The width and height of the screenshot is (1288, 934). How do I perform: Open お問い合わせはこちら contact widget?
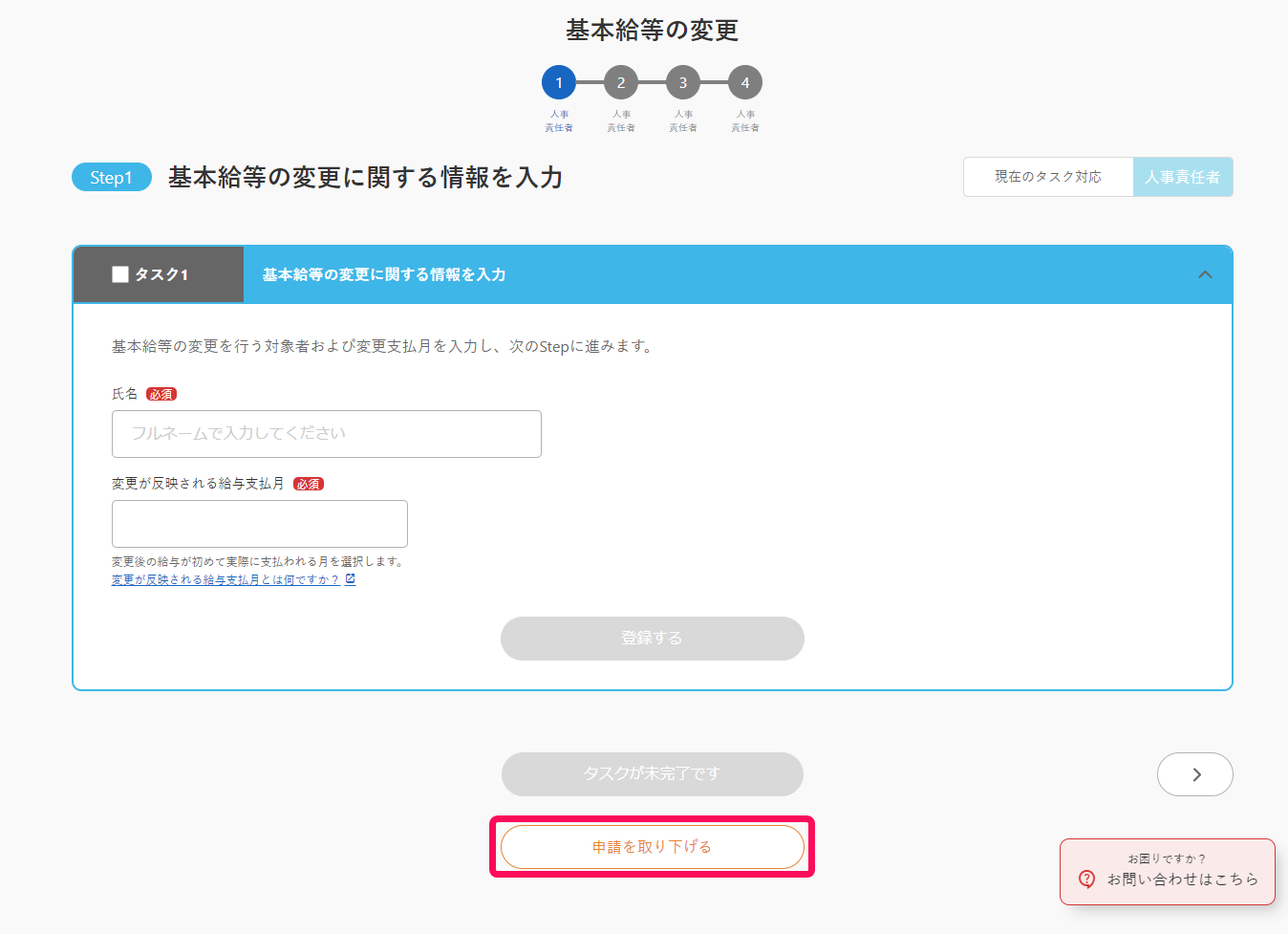[x=1168, y=872]
